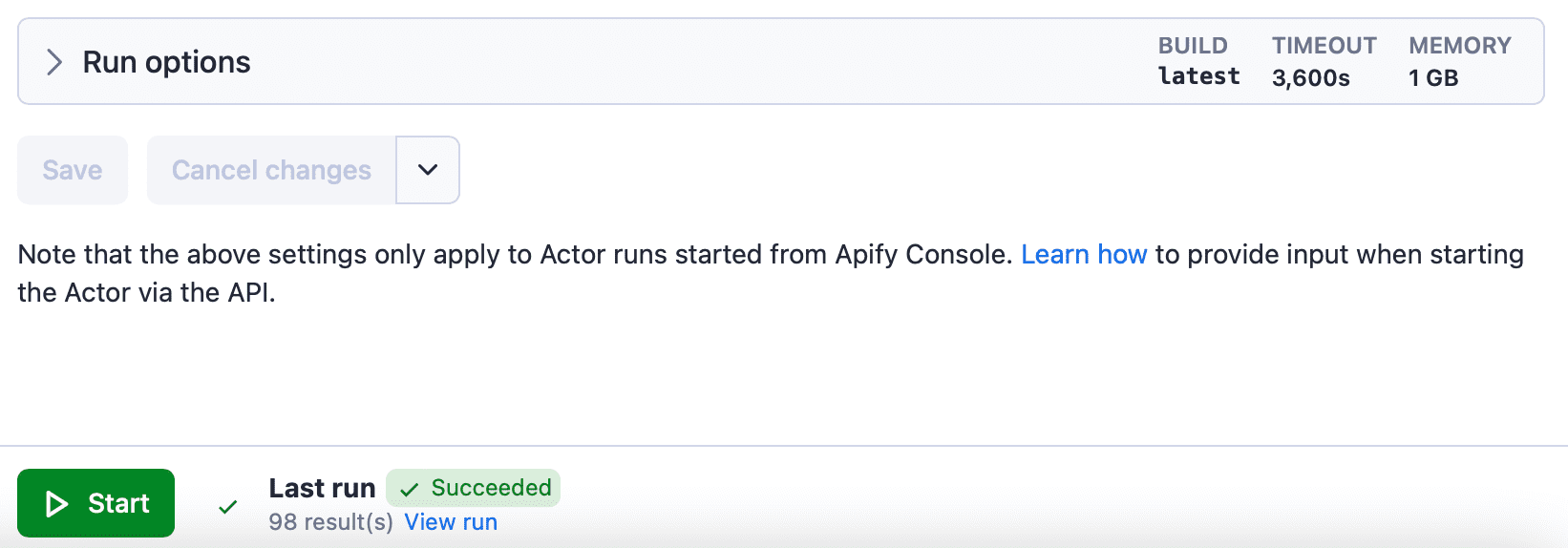Select the 1 GB memory value
Viewport: 1568px width, 548px height.
1433,78
